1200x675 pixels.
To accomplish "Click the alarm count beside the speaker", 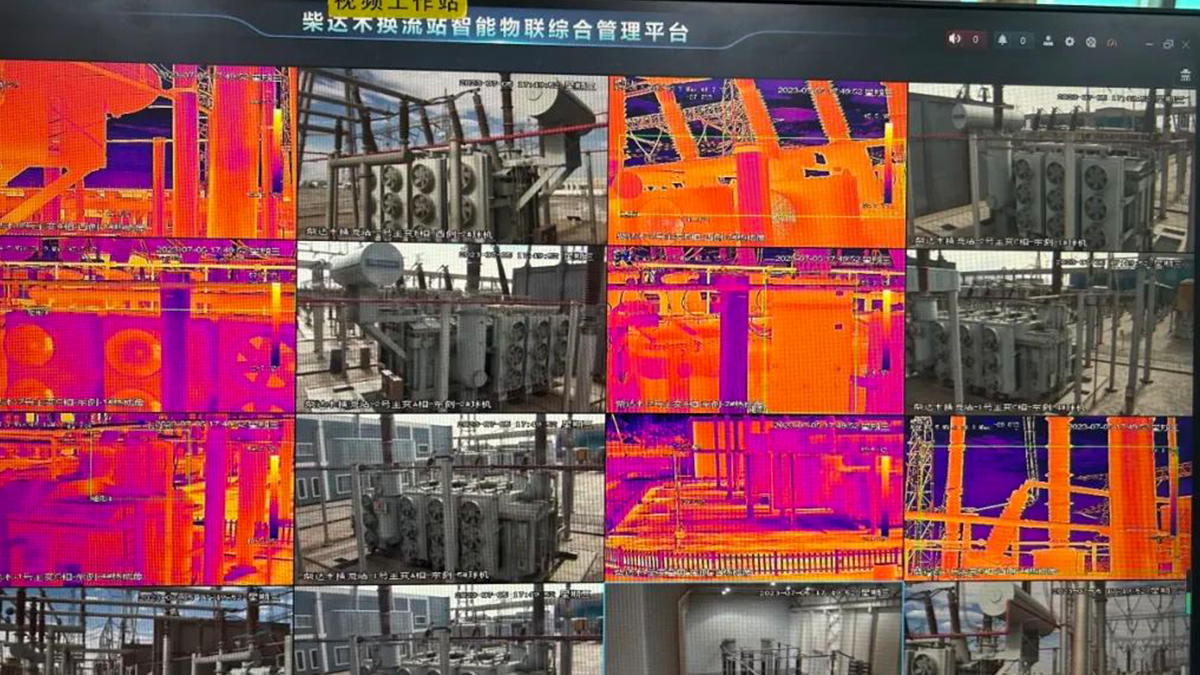I will [x=975, y=40].
